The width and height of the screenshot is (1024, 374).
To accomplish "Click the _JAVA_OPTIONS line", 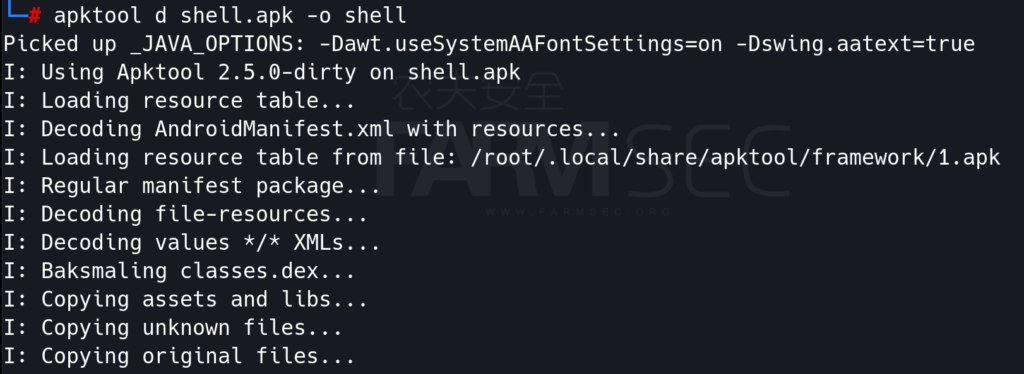I will pyautogui.click(x=489, y=44).
